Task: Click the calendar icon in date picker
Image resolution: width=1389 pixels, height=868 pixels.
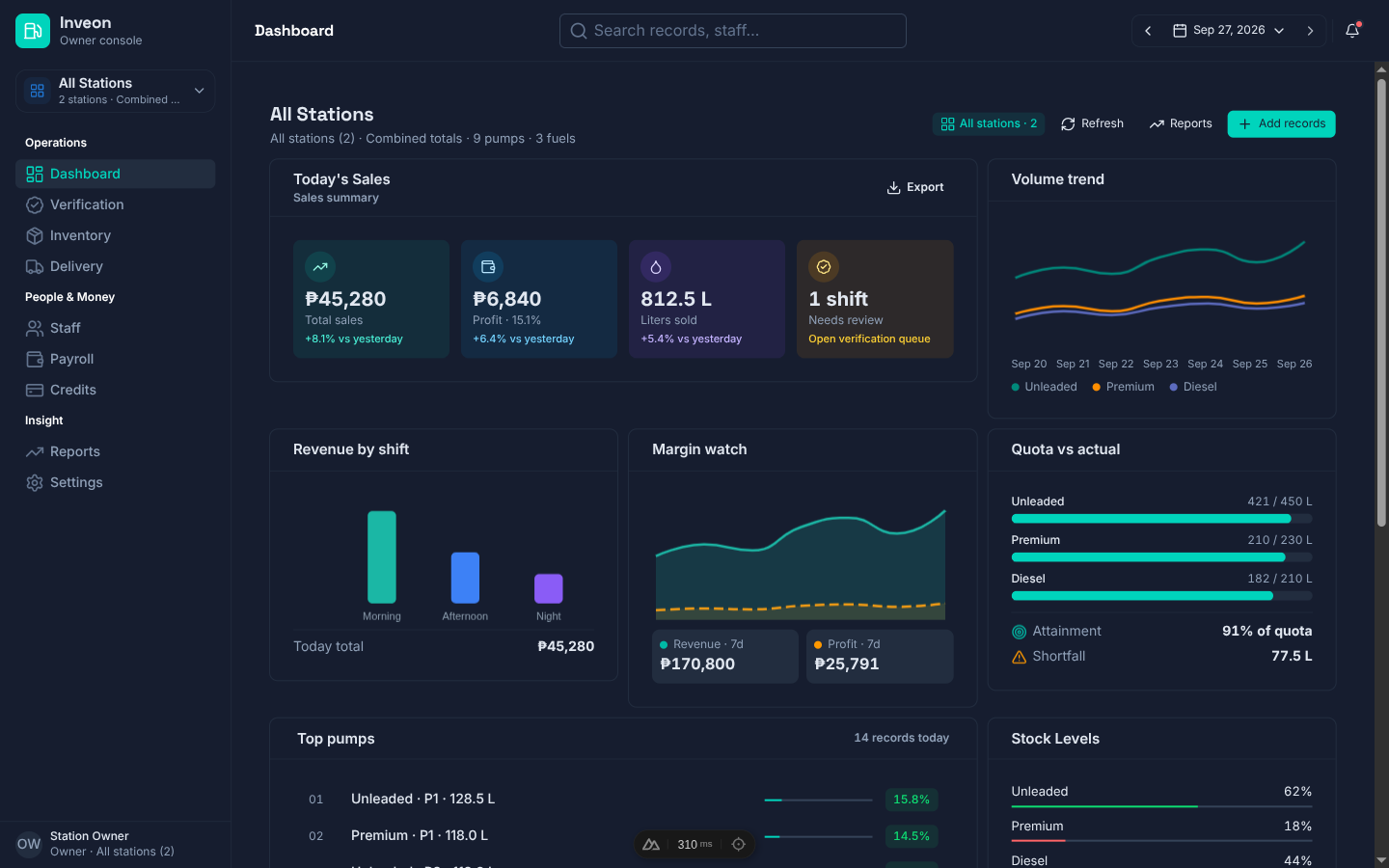Action: point(1179,31)
